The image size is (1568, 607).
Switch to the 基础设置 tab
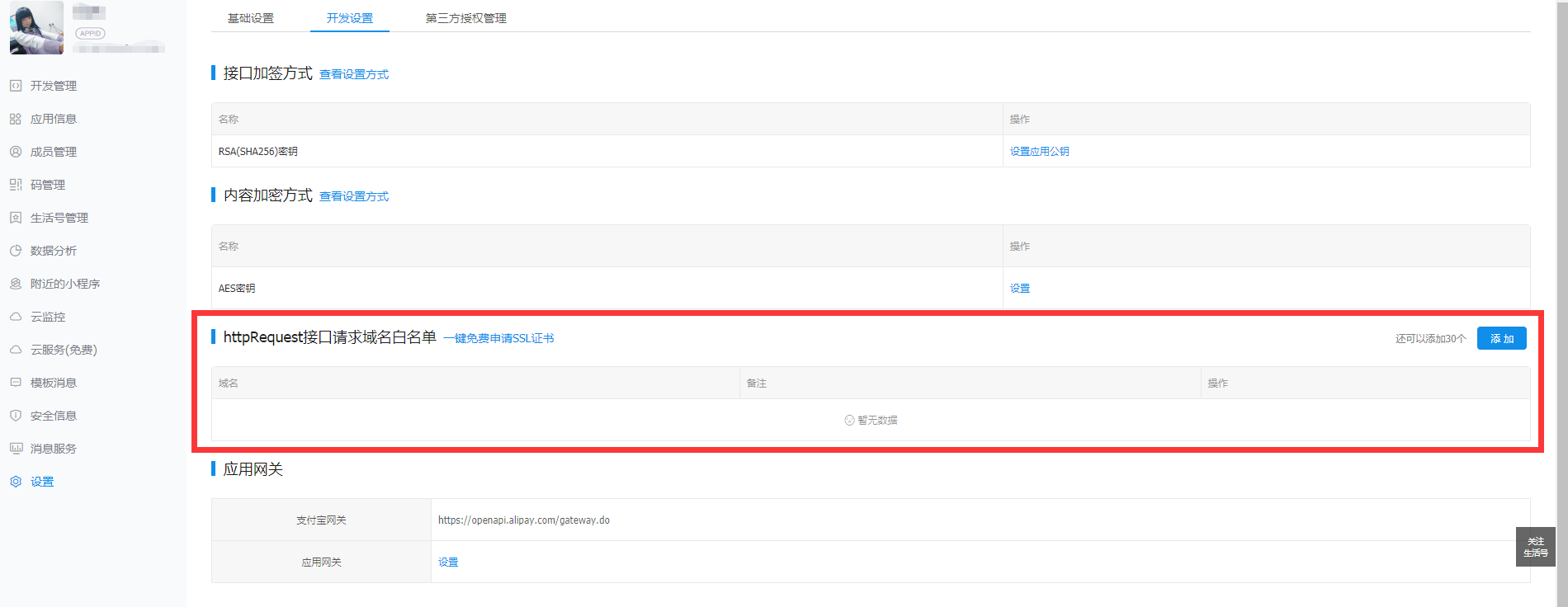coord(251,18)
